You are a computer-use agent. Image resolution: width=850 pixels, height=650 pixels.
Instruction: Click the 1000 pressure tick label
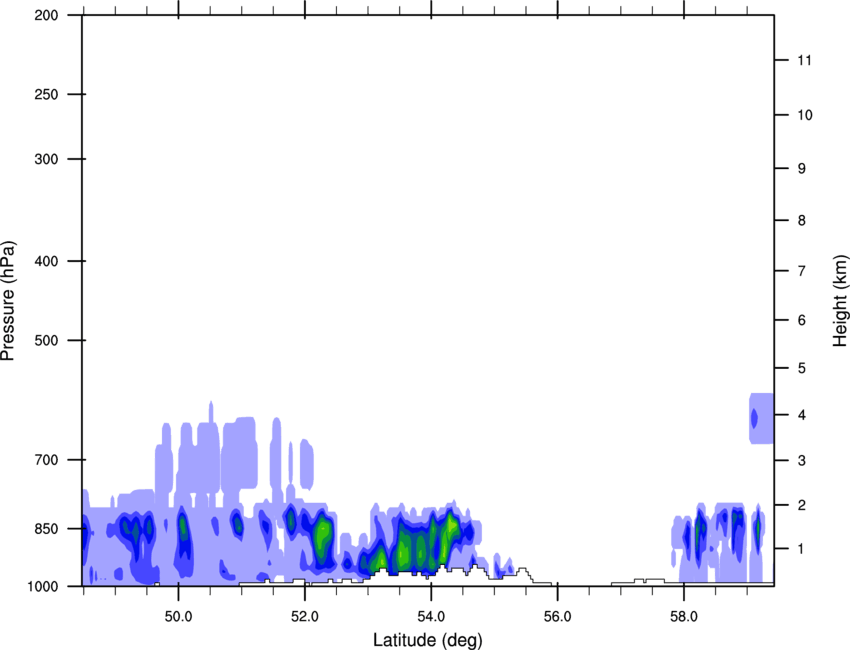point(43,586)
